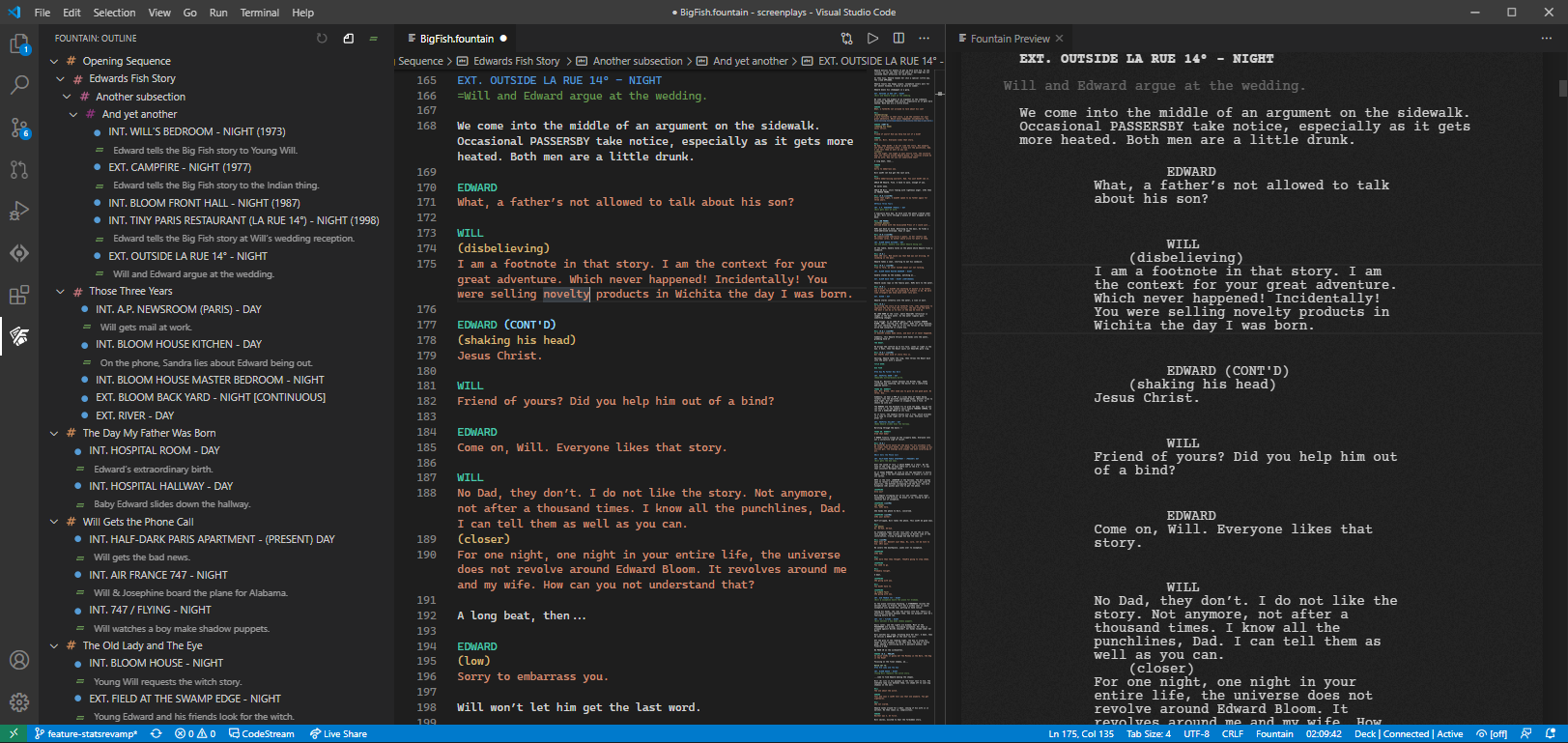Open the Manage gear icon

click(19, 702)
